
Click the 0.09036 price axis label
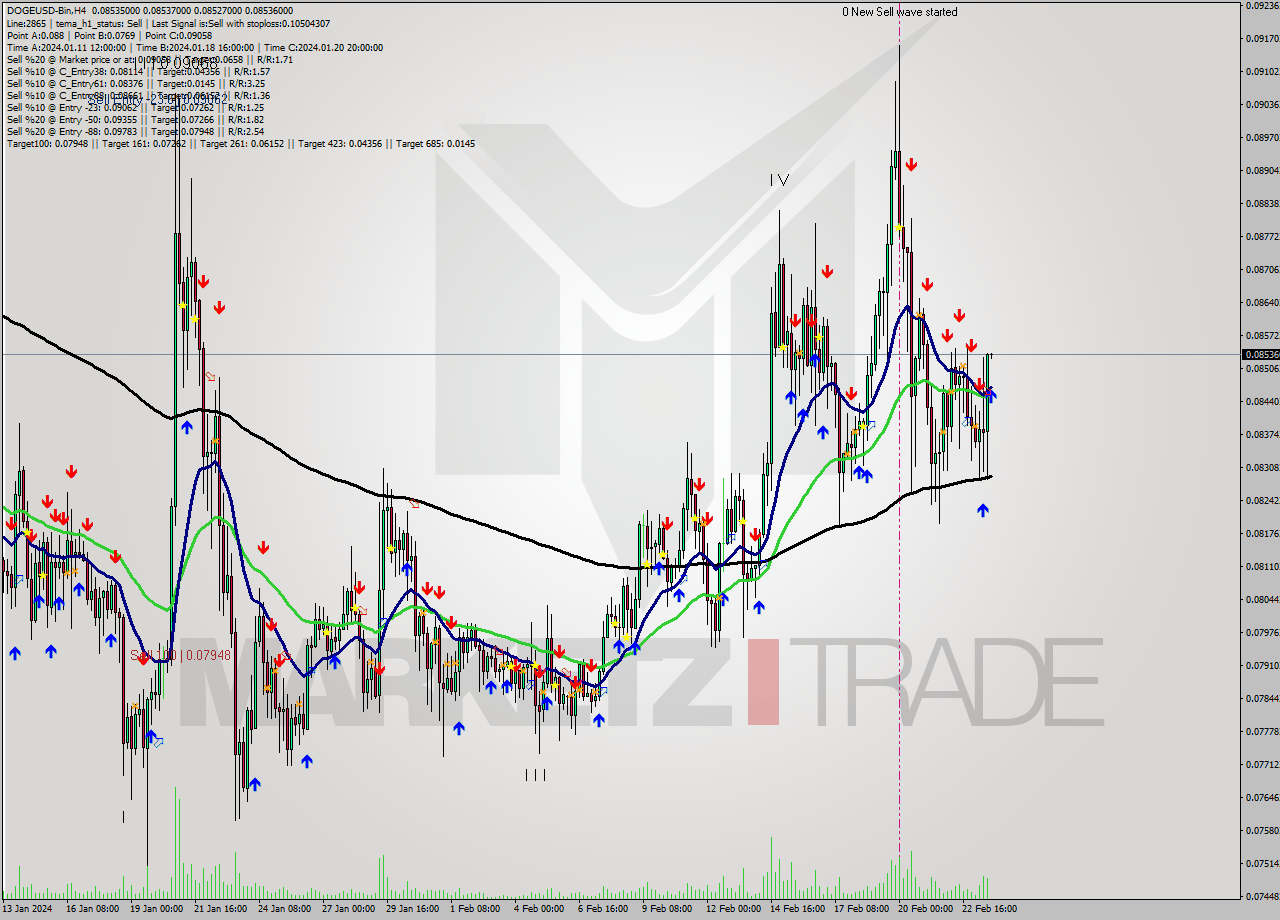pyautogui.click(x=1260, y=104)
